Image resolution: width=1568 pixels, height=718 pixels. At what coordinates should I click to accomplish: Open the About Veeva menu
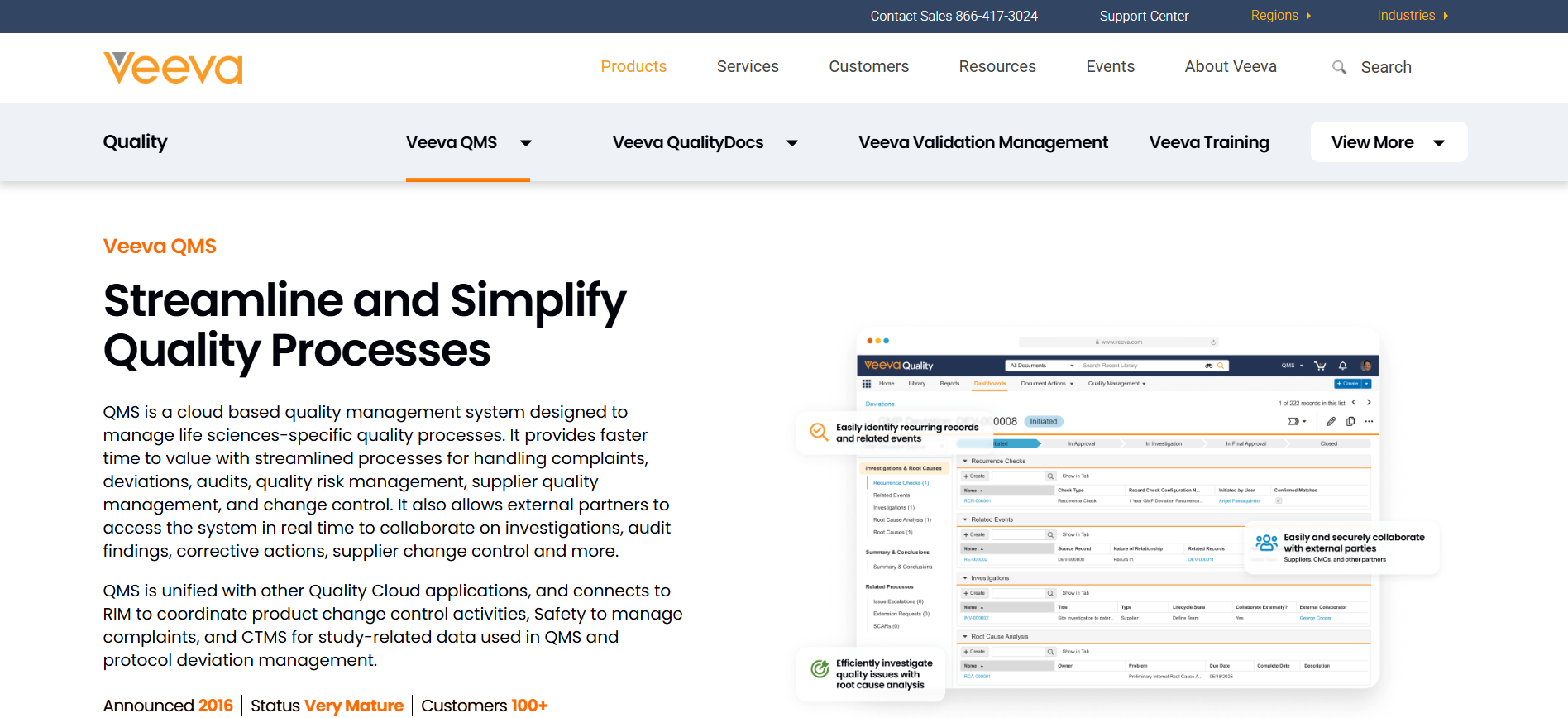1231,67
